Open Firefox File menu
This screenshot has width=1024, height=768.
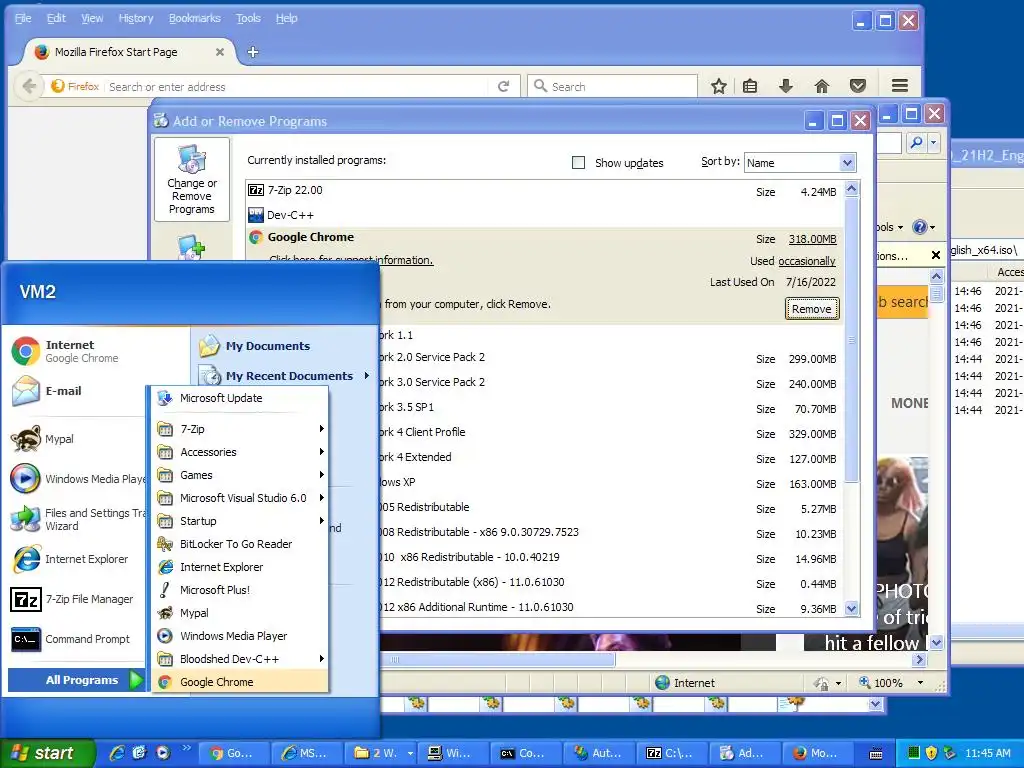point(23,18)
